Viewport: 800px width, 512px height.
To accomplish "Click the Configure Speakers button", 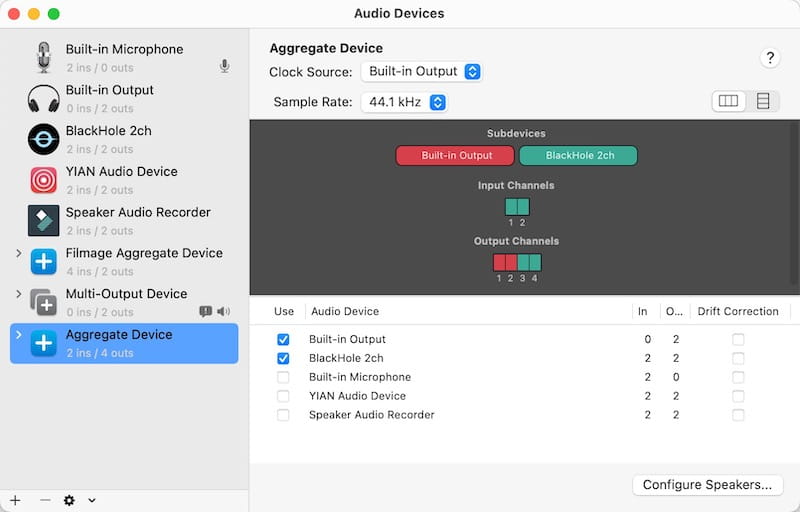I will click(706, 485).
